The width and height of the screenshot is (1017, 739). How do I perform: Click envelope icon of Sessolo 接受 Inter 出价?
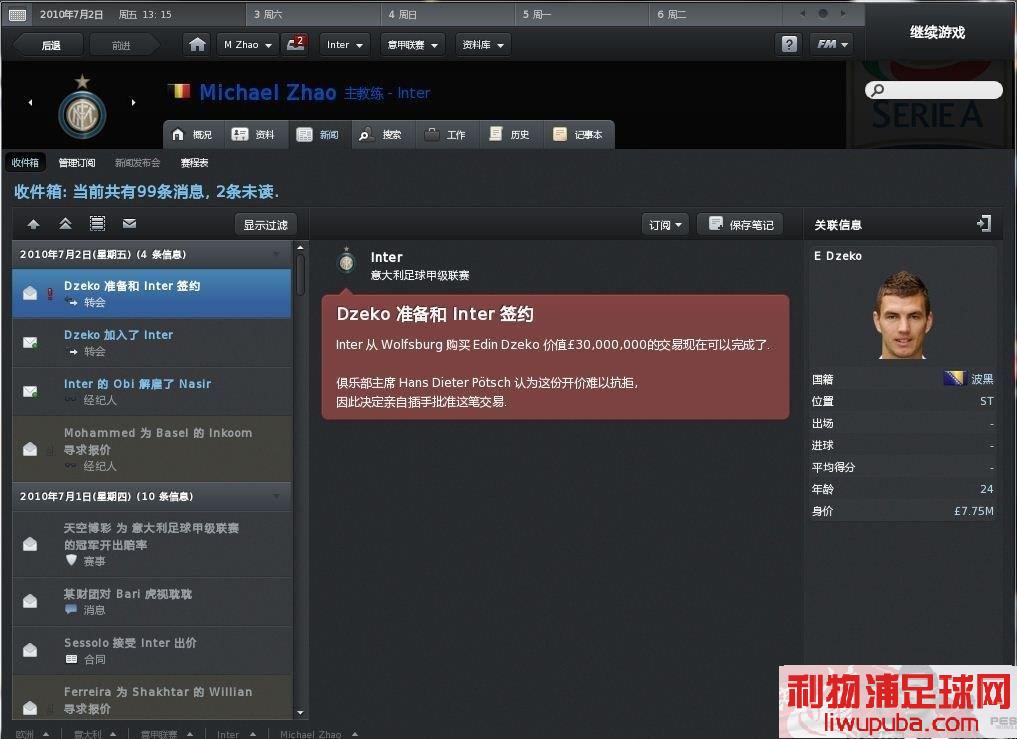(30, 650)
